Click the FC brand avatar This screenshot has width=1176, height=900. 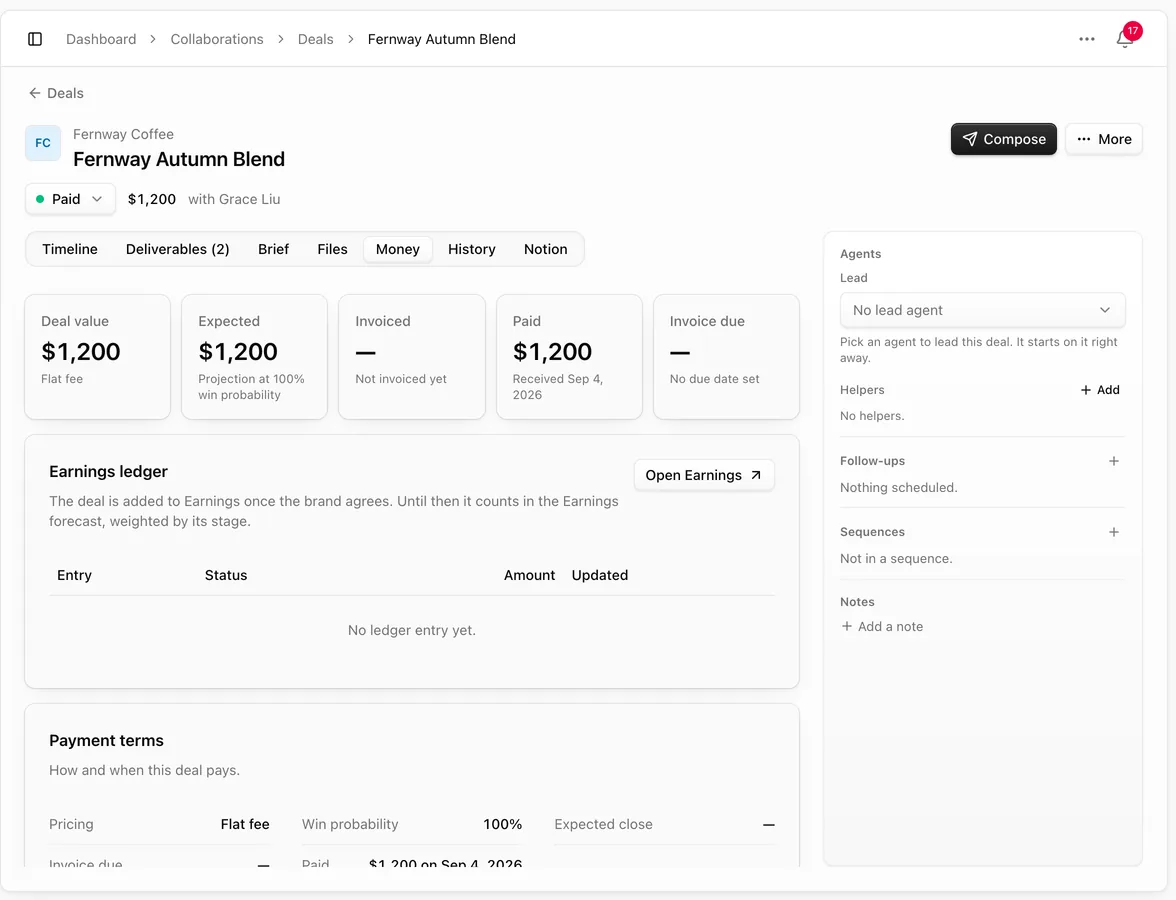[43, 142]
